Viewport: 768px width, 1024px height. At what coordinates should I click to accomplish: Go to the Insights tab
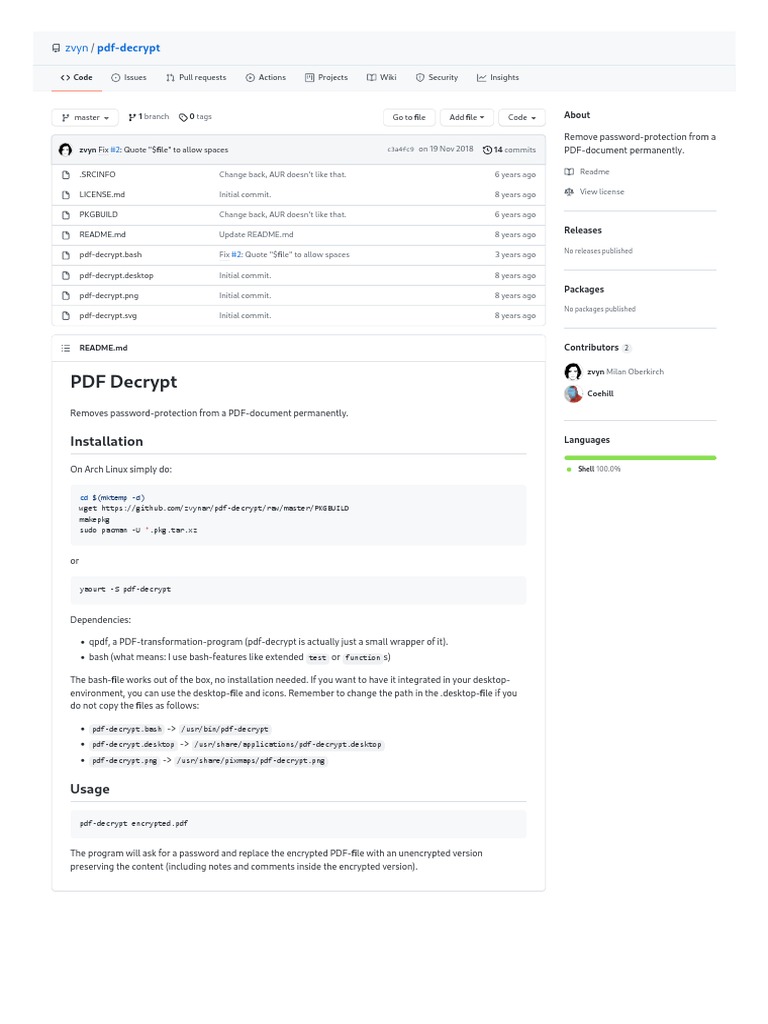[x=498, y=77]
